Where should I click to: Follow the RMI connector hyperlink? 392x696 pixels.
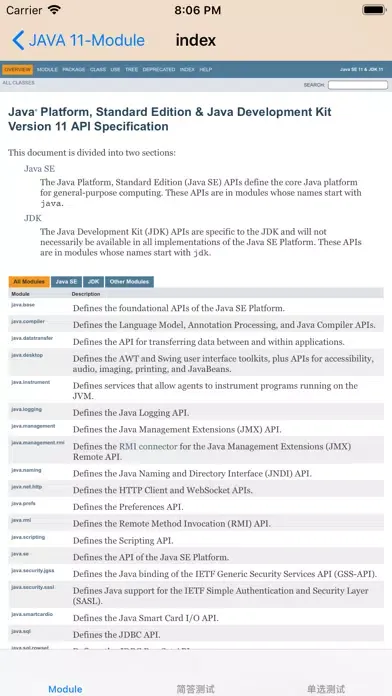pyautogui.click(x=148, y=447)
